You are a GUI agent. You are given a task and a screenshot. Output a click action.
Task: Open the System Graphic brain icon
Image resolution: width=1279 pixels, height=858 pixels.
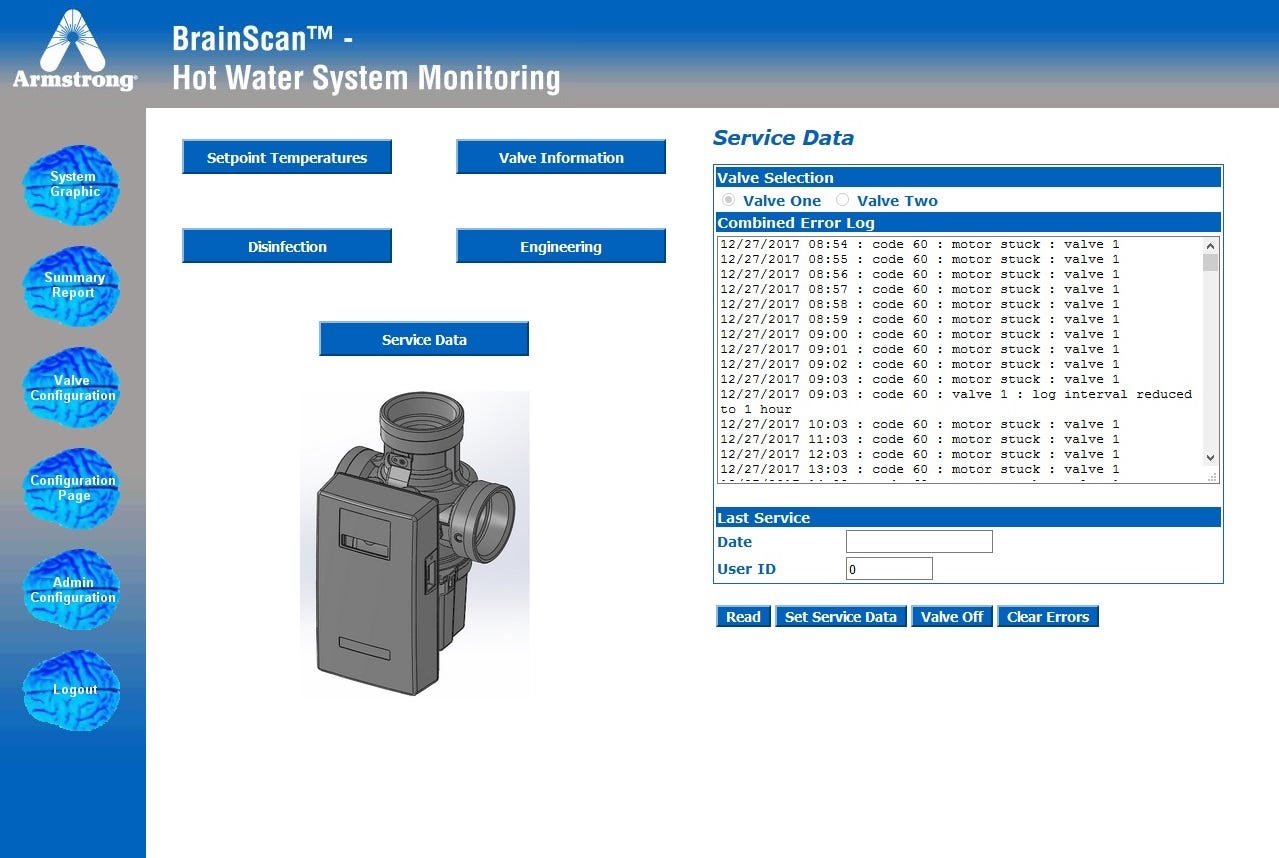point(73,185)
